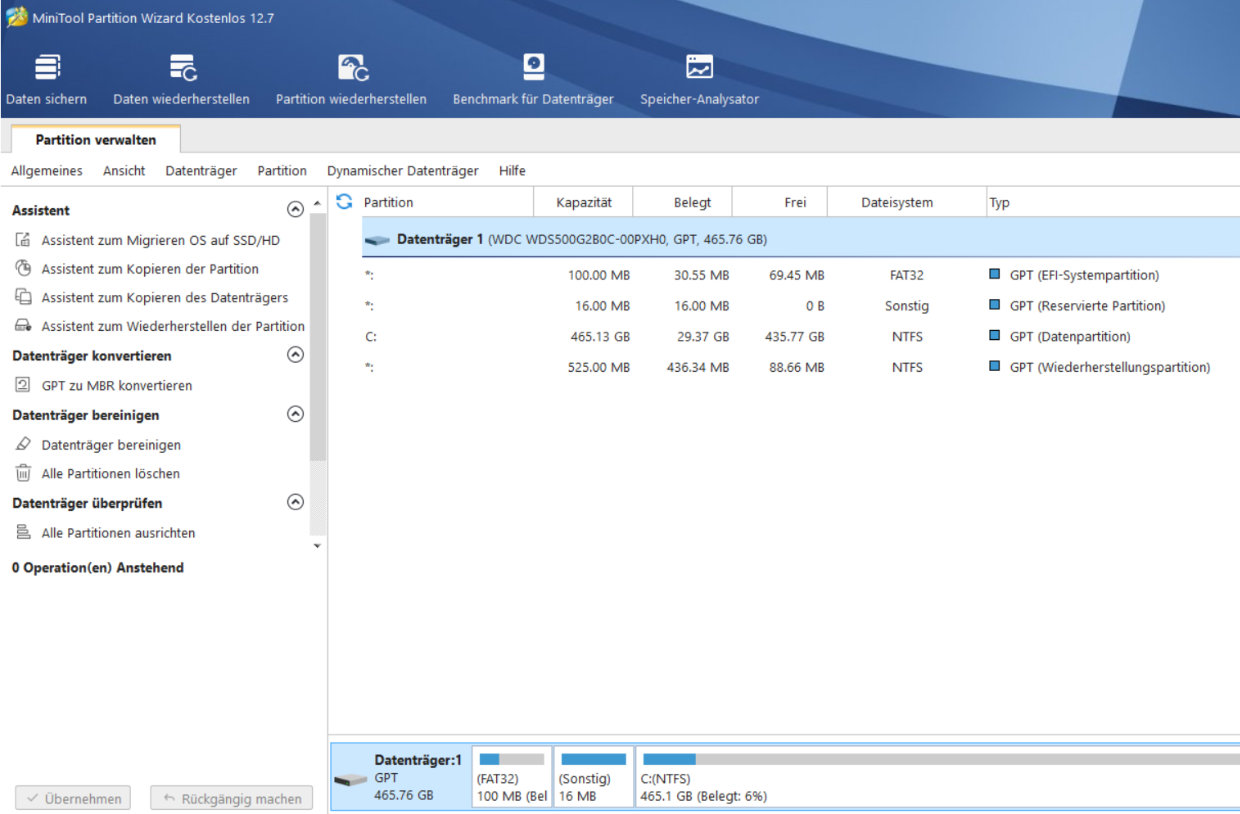Click Kopieren der Partition assistant icon
Viewport: 1240px width, 814px height.
[23, 269]
